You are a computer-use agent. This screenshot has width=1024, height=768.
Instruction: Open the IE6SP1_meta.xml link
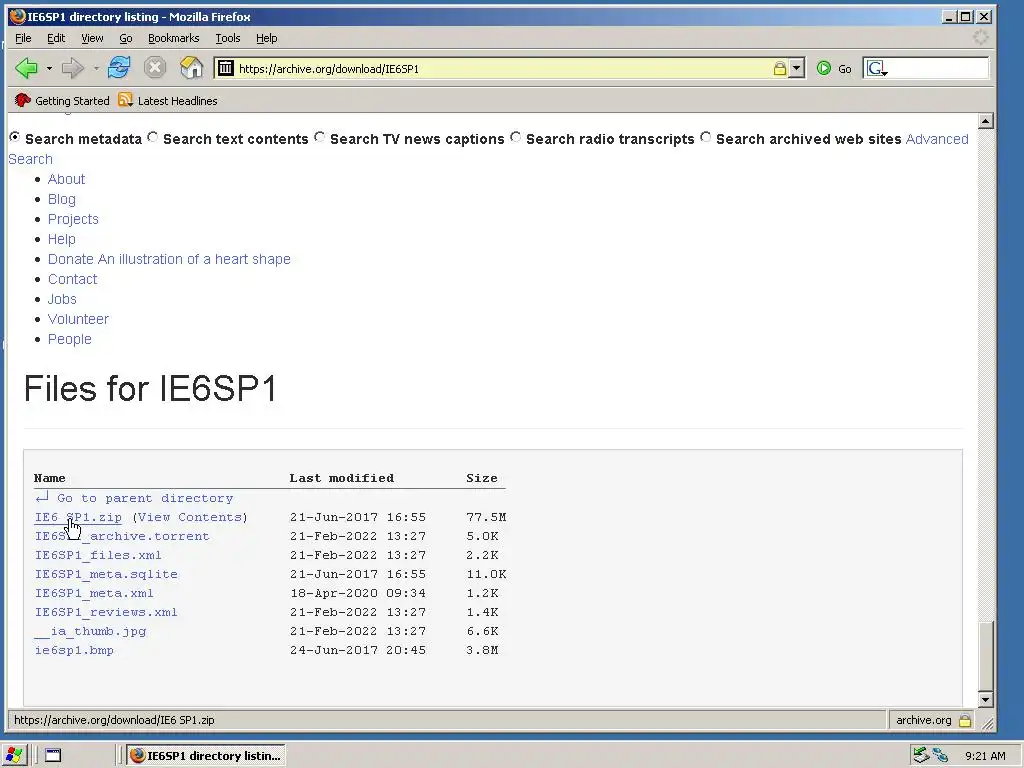click(94, 593)
